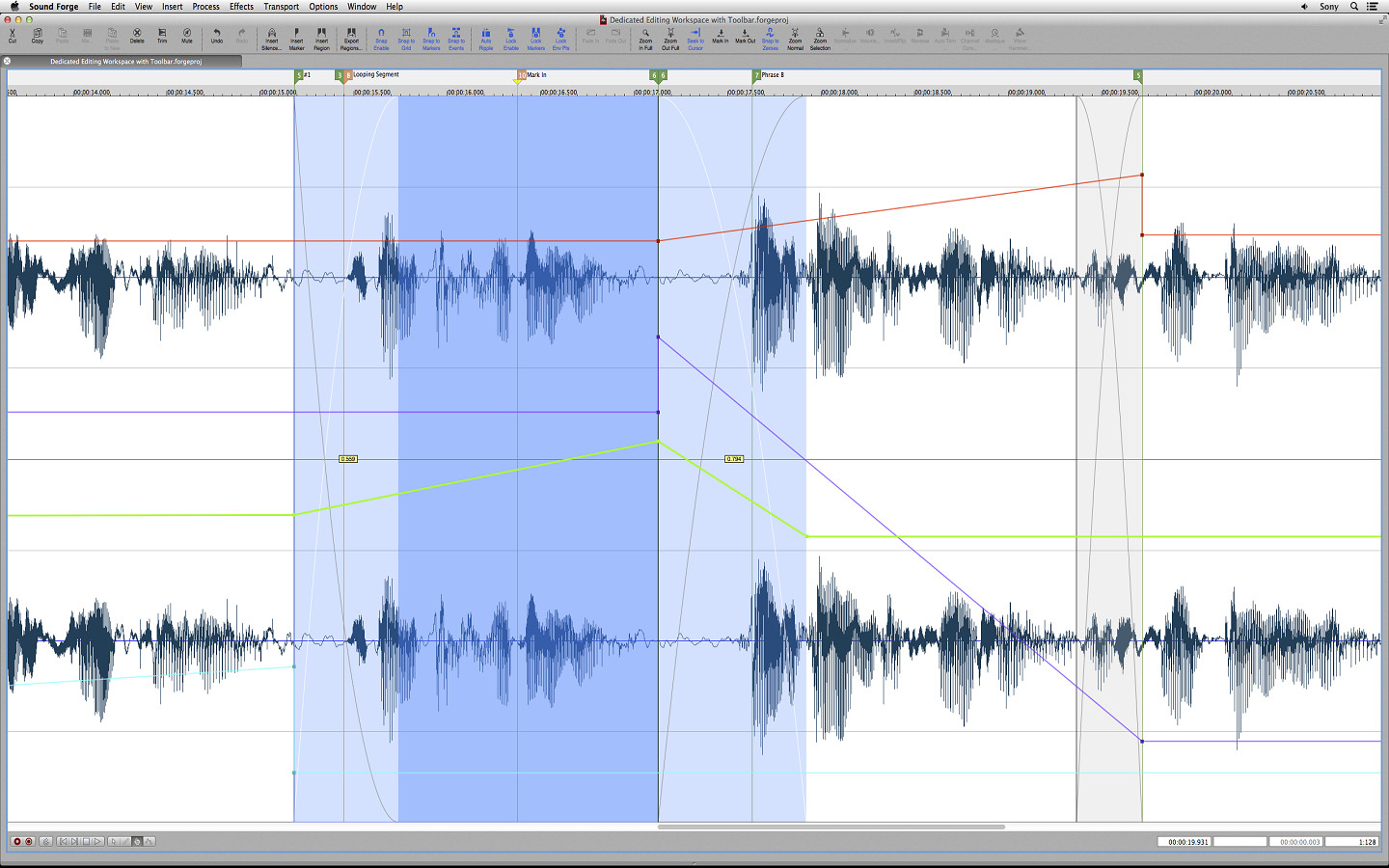Click the Phrase B region marker

tap(772, 74)
